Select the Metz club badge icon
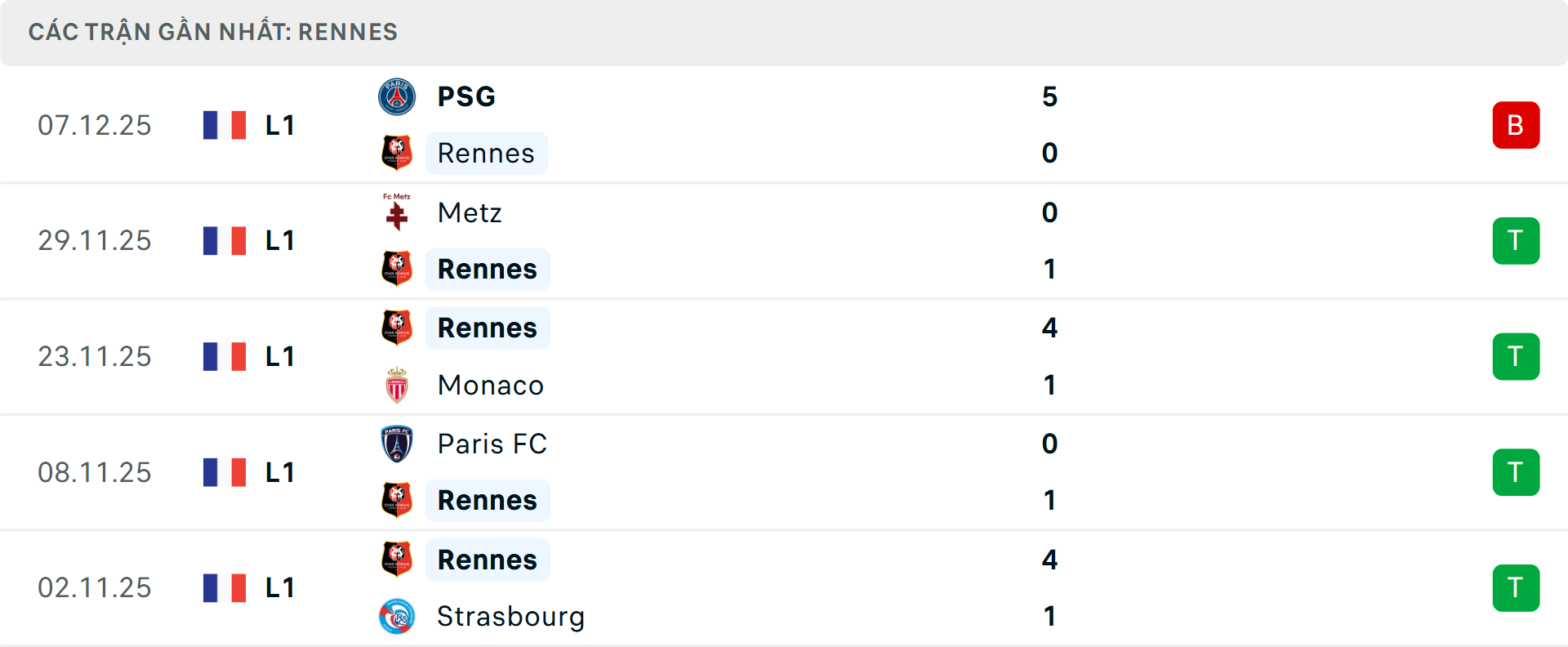Image resolution: width=1568 pixels, height=647 pixels. click(x=397, y=212)
